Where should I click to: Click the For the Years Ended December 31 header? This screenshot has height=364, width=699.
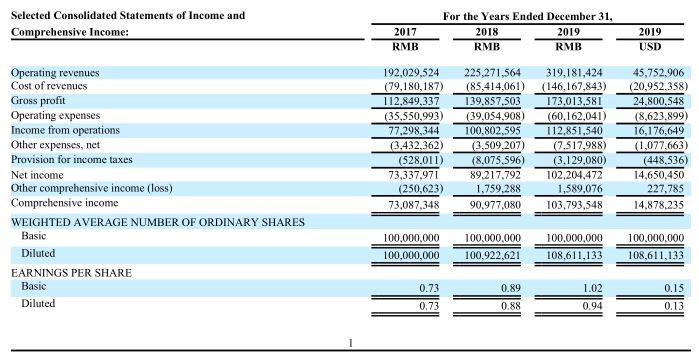pos(527,16)
